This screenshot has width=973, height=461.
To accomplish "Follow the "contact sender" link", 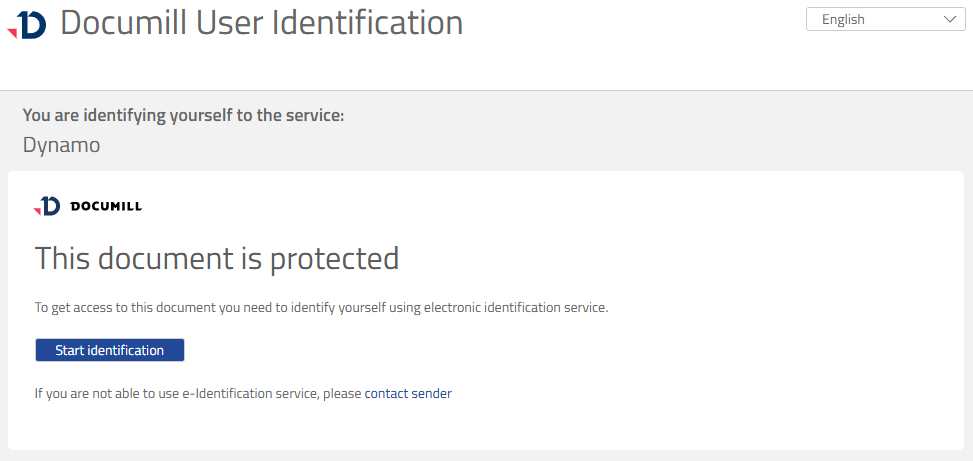I will coord(408,394).
